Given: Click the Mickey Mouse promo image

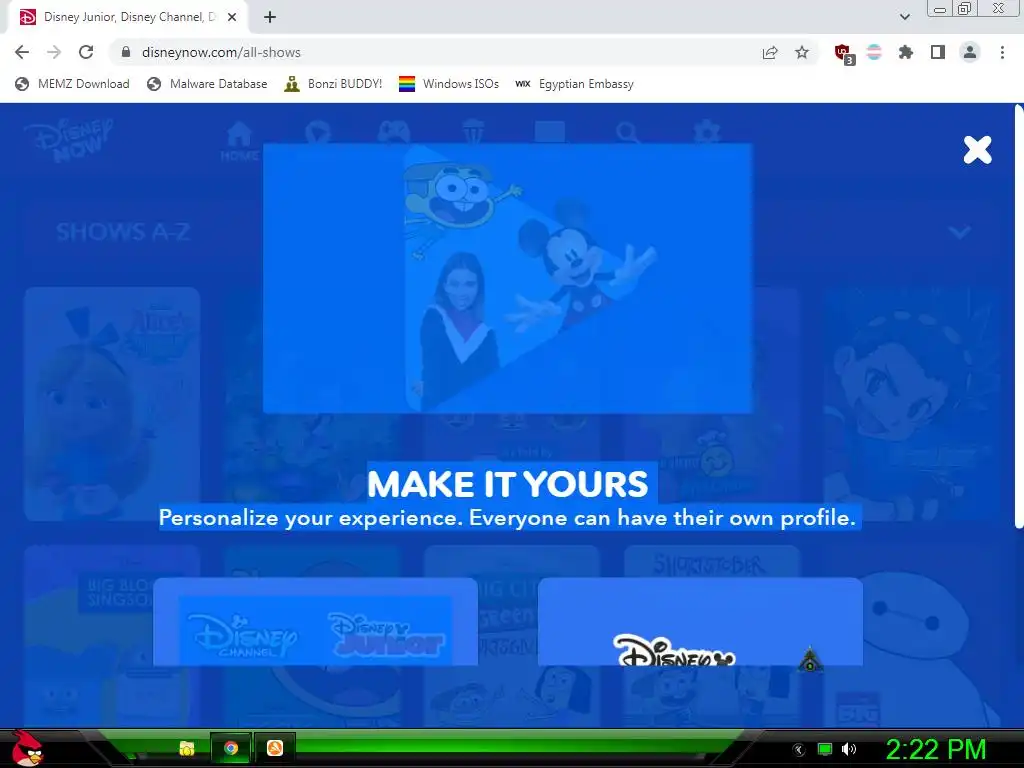Looking at the screenshot, I should (x=507, y=278).
